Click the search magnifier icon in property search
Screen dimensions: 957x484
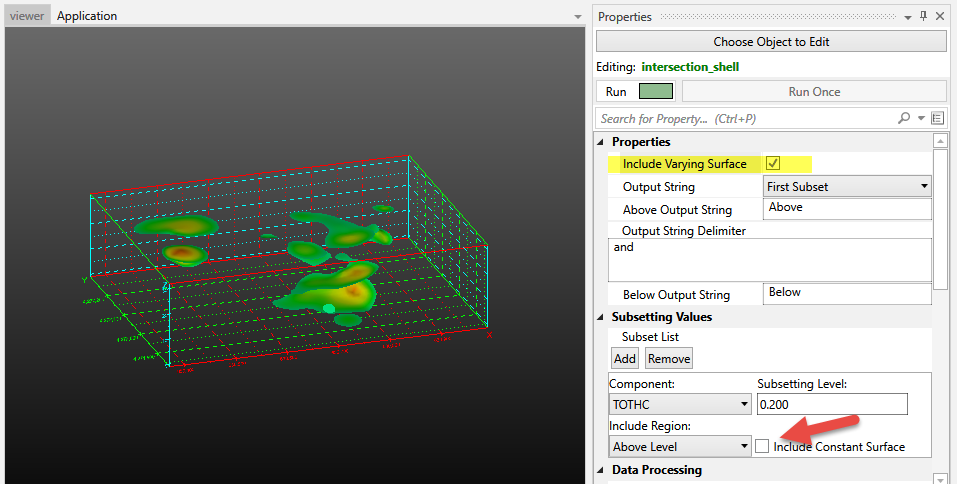tap(904, 118)
